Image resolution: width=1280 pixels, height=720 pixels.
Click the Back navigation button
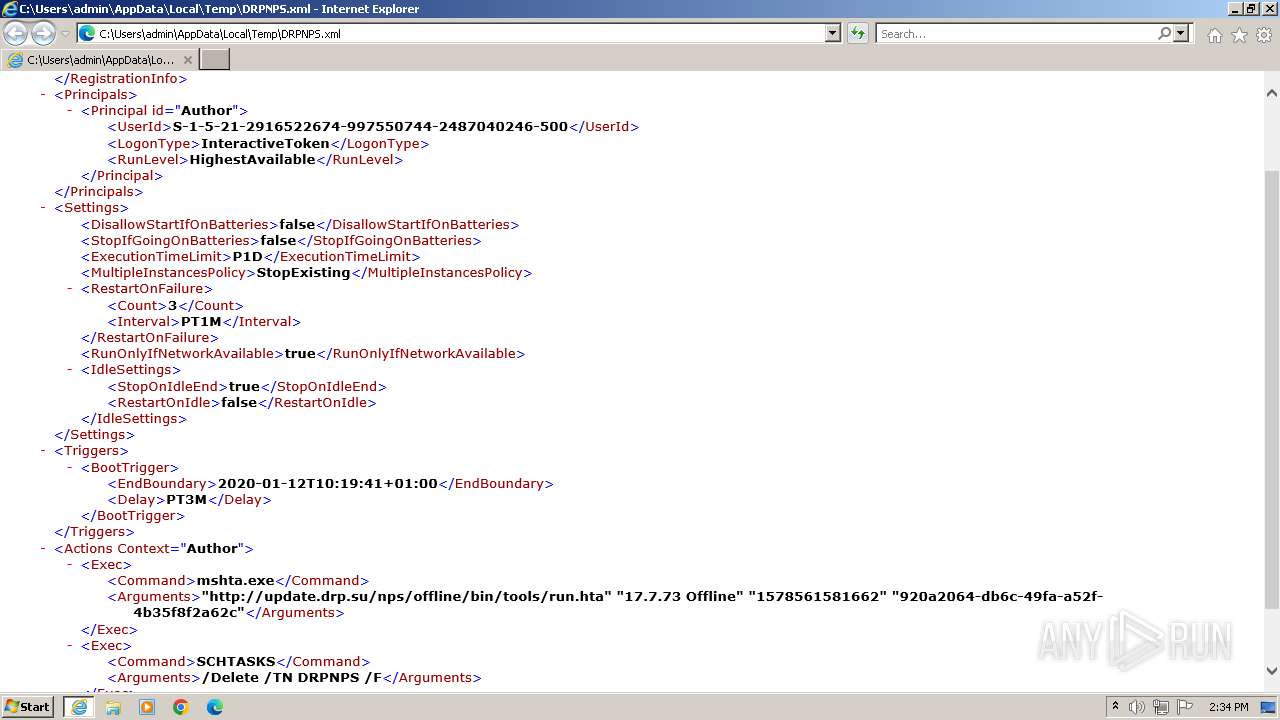16,34
